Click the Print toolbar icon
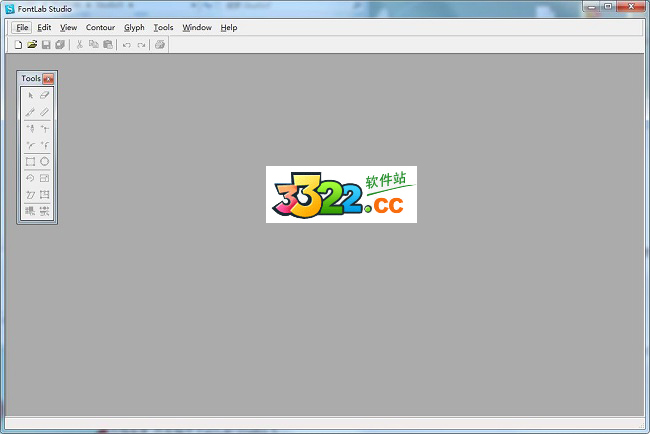The height and width of the screenshot is (434, 650). pyautogui.click(x=160, y=45)
